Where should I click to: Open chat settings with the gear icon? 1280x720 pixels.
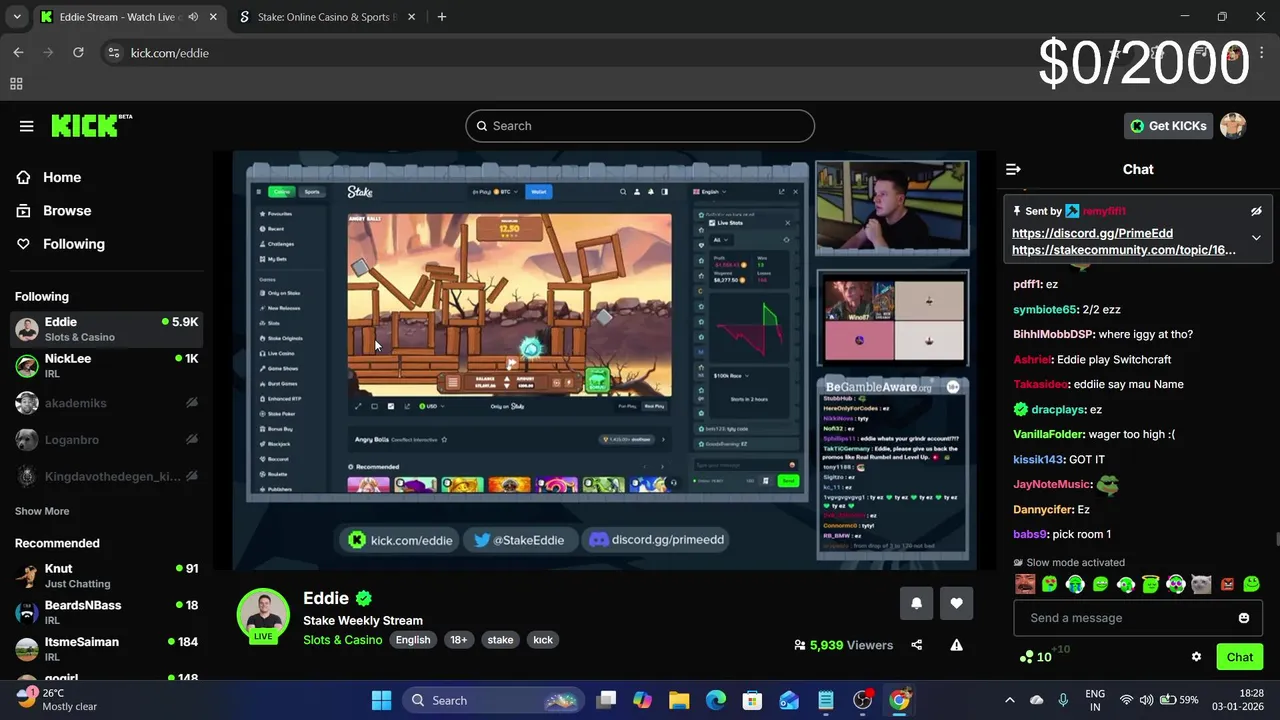[1196, 657]
